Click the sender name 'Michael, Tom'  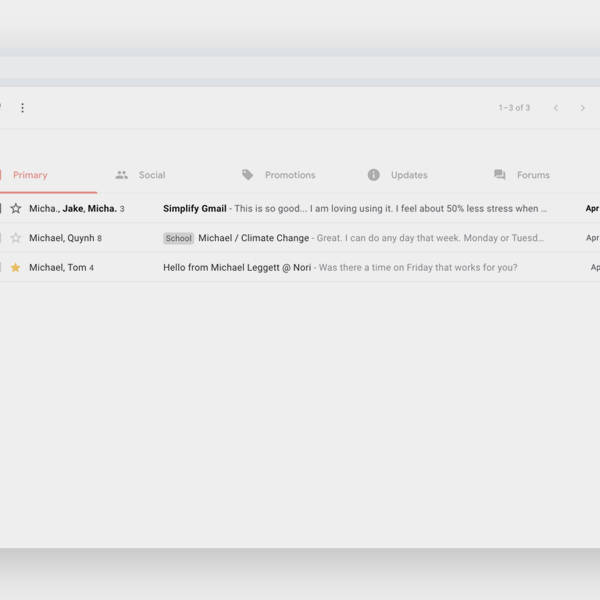point(57,268)
